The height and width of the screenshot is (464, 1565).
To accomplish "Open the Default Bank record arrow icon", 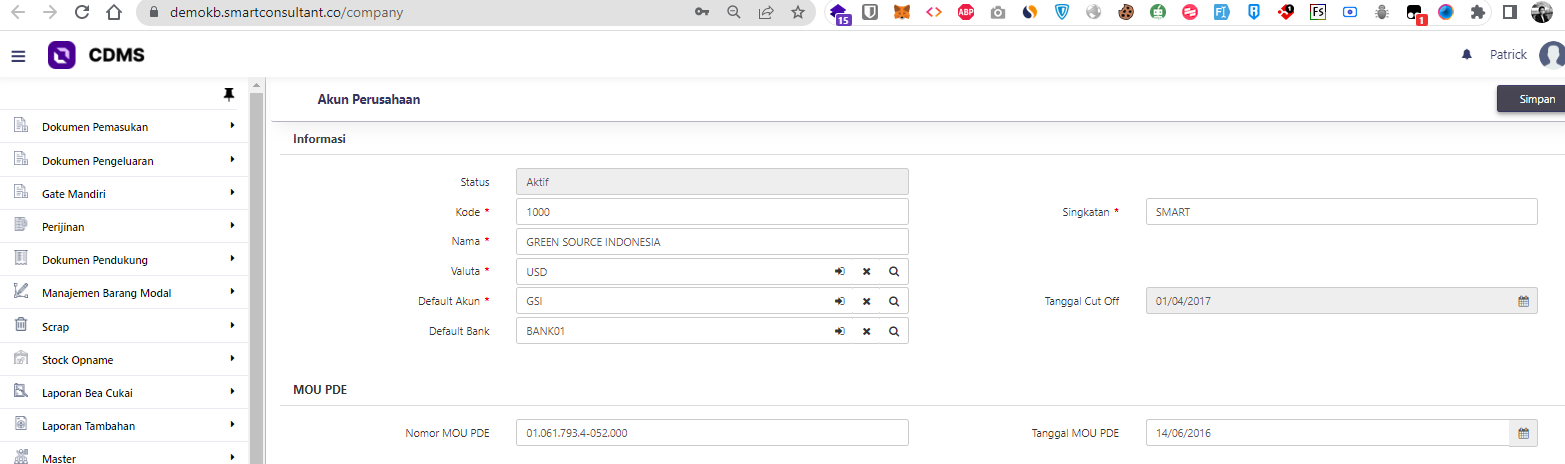I will point(840,331).
